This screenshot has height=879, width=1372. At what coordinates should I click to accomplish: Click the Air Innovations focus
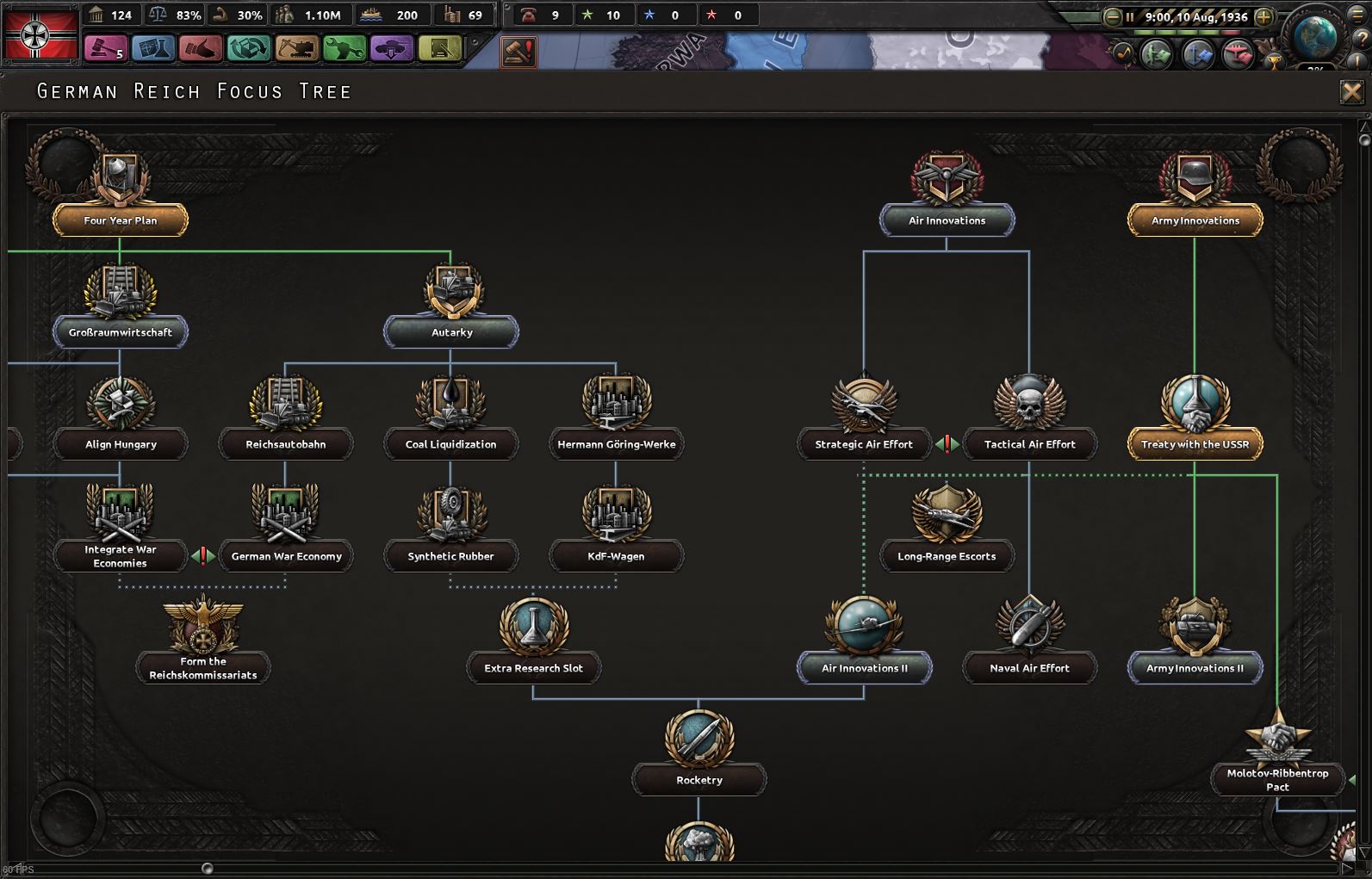[x=947, y=220]
